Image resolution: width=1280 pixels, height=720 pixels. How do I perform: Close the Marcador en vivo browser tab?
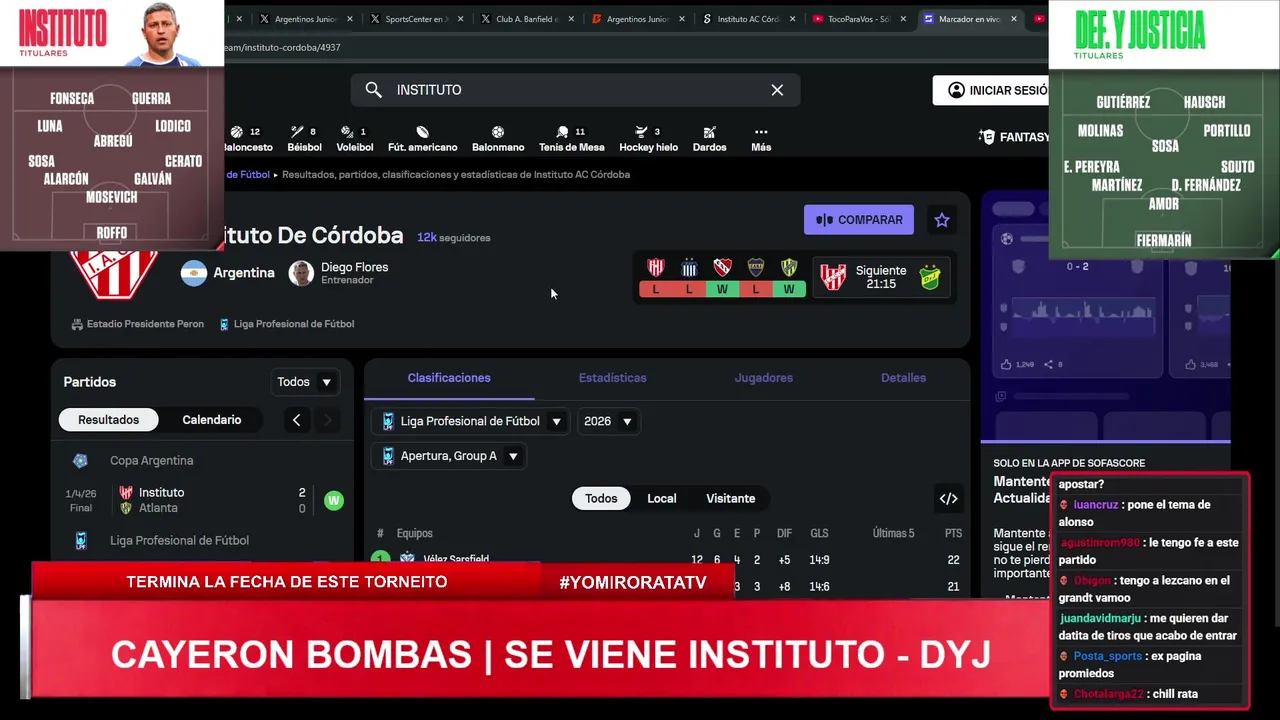(1013, 19)
